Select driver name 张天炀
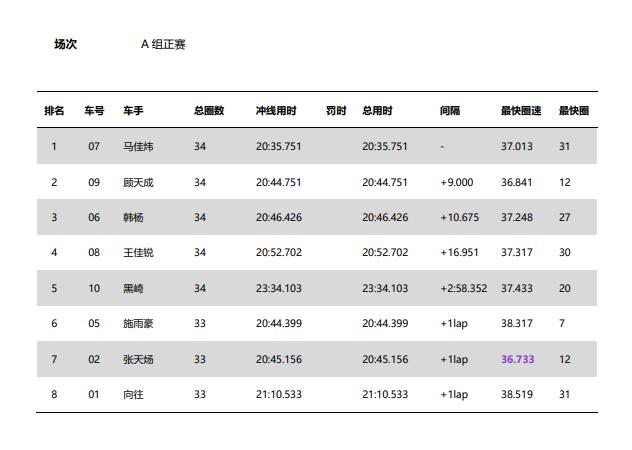Image resolution: width=632 pixels, height=450 pixels. pyautogui.click(x=138, y=359)
